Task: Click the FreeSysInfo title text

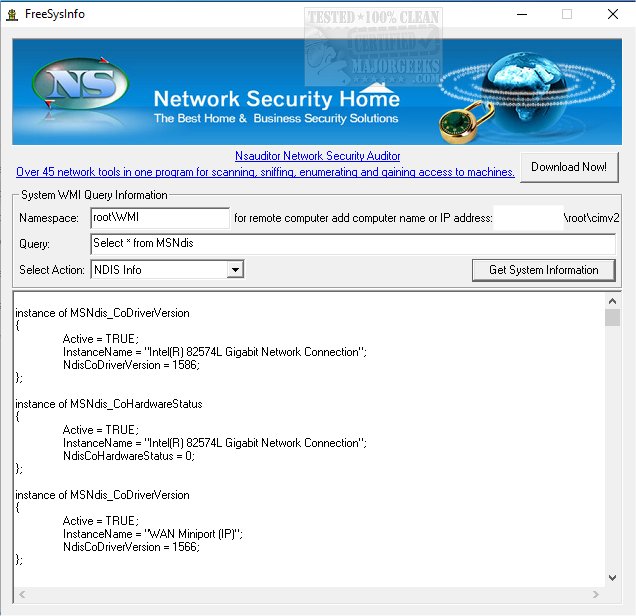Action: (55, 14)
